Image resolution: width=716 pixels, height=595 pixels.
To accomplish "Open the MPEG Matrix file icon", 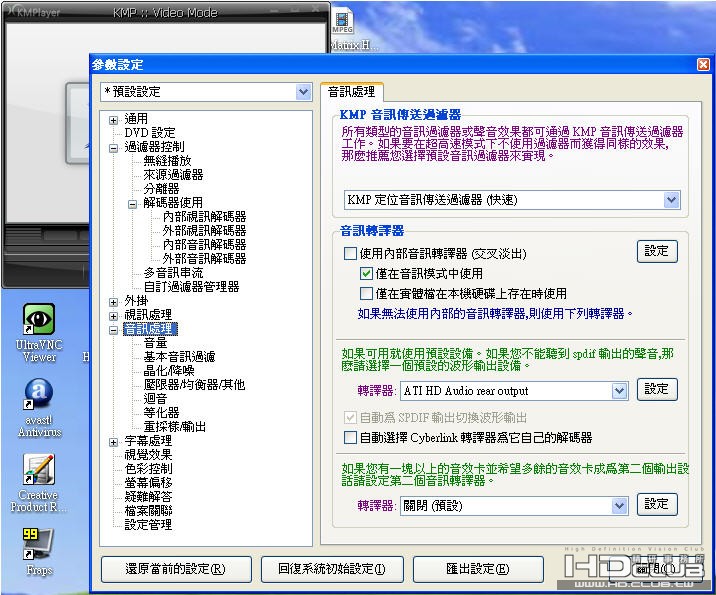I will click(342, 28).
